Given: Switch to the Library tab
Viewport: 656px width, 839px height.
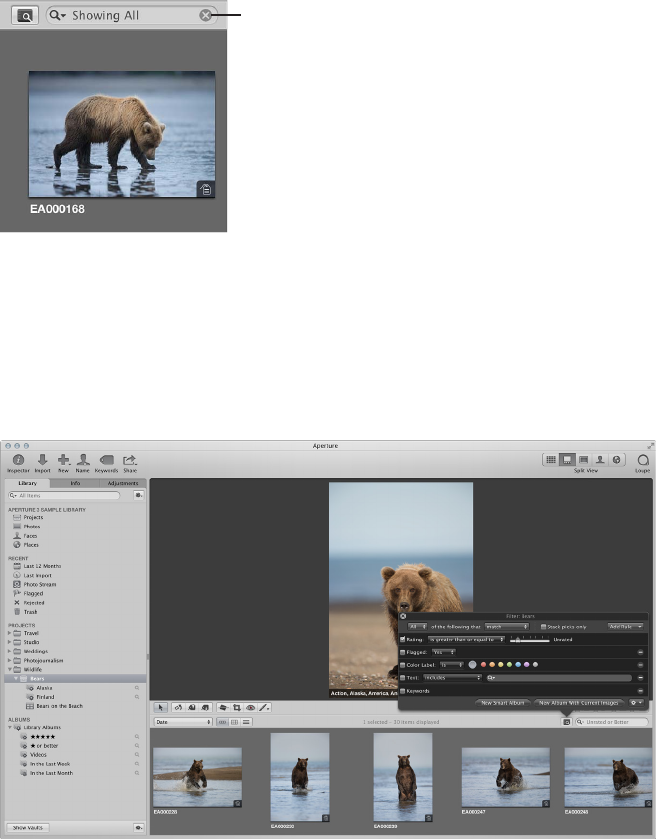Looking at the screenshot, I should (x=28, y=483).
